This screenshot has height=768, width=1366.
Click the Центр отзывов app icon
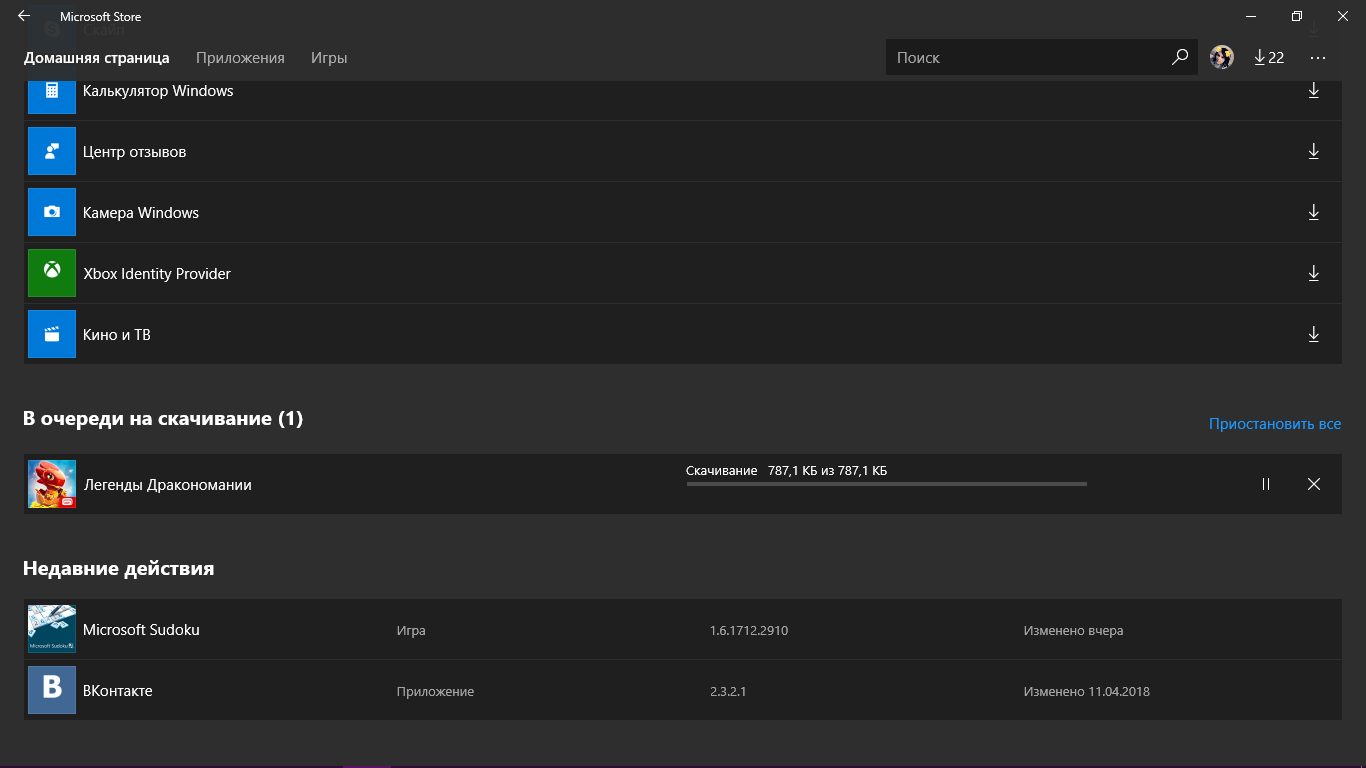pos(52,152)
